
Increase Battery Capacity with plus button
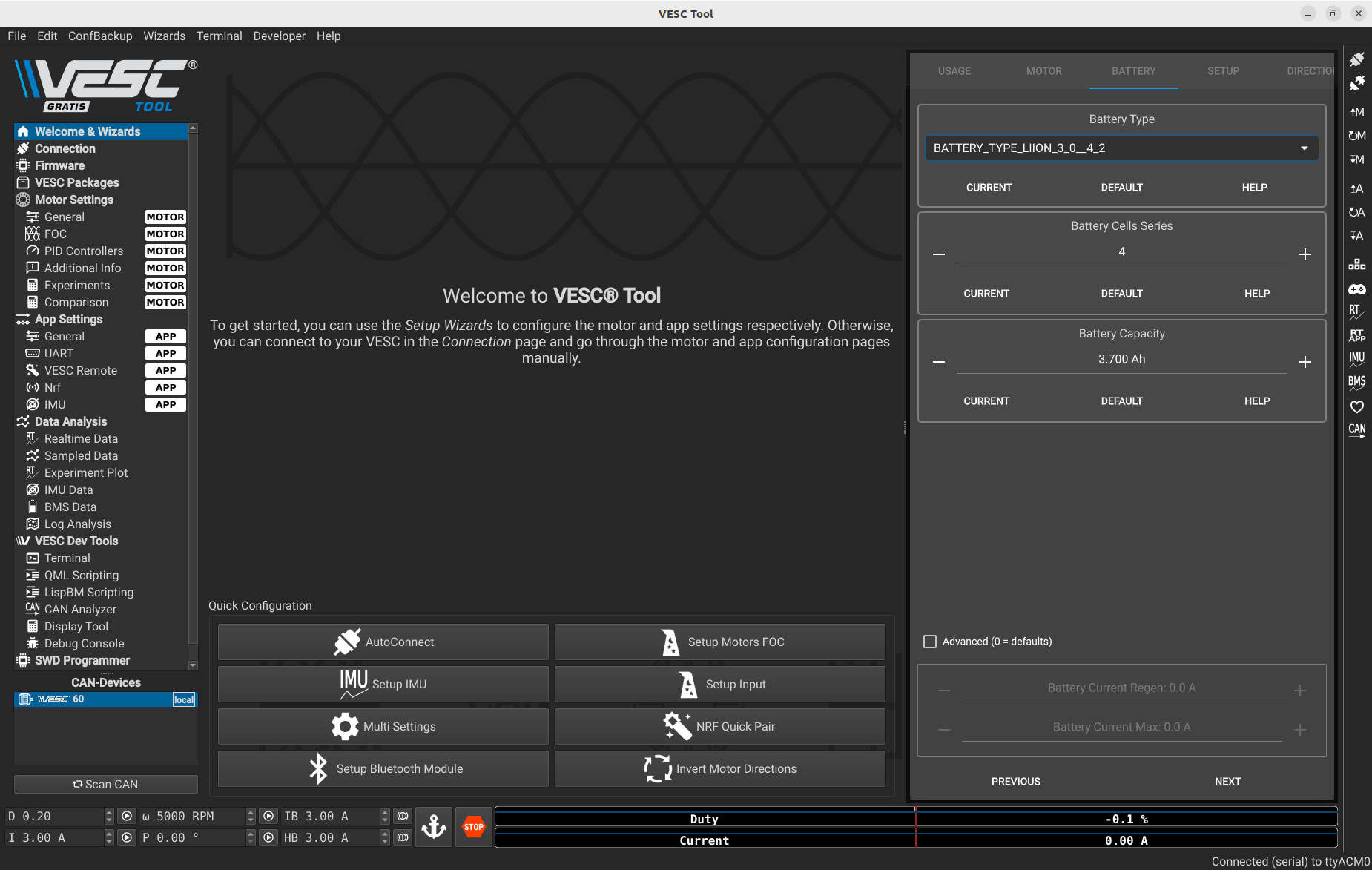click(x=1305, y=362)
